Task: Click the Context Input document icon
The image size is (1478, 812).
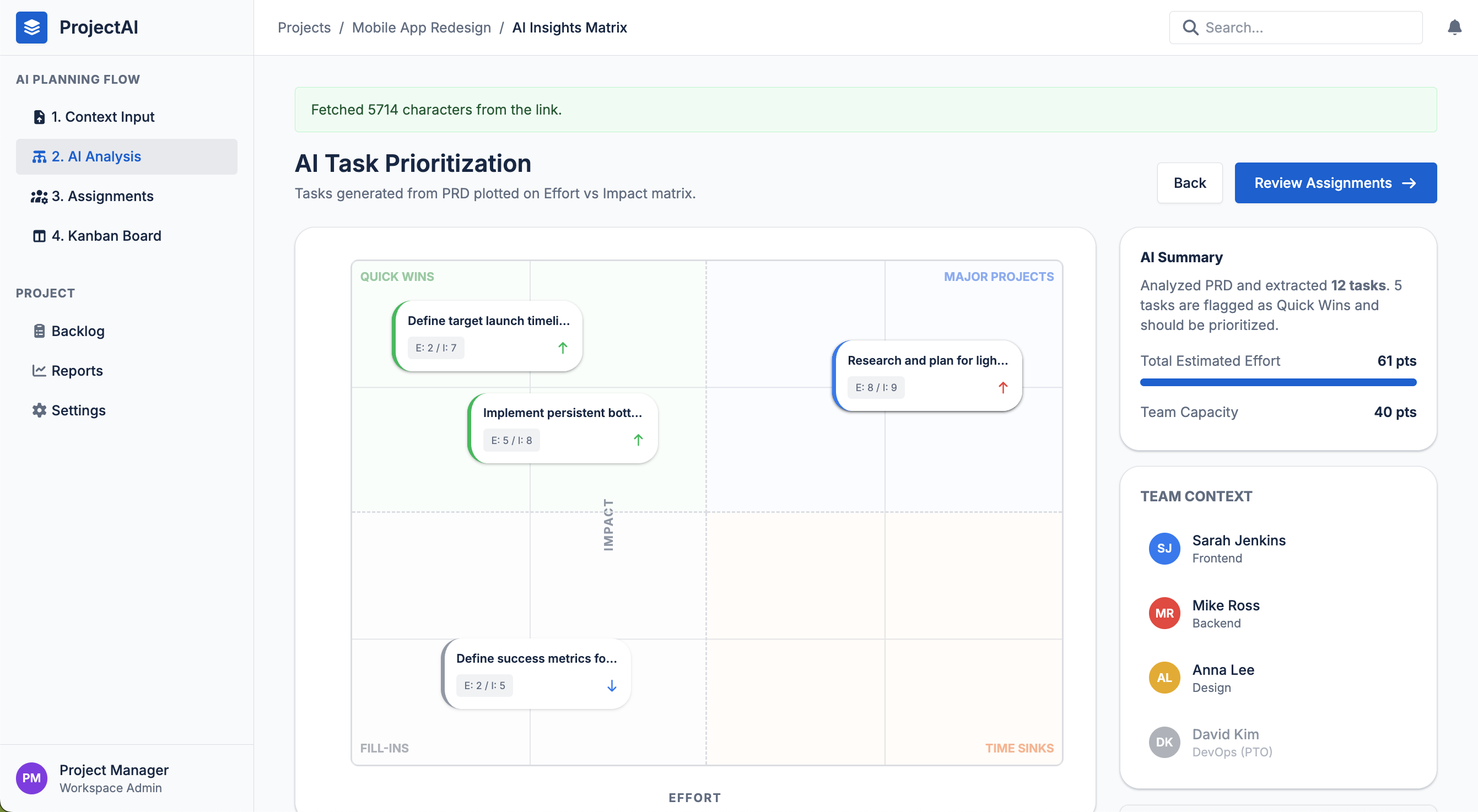Action: pyautogui.click(x=39, y=117)
